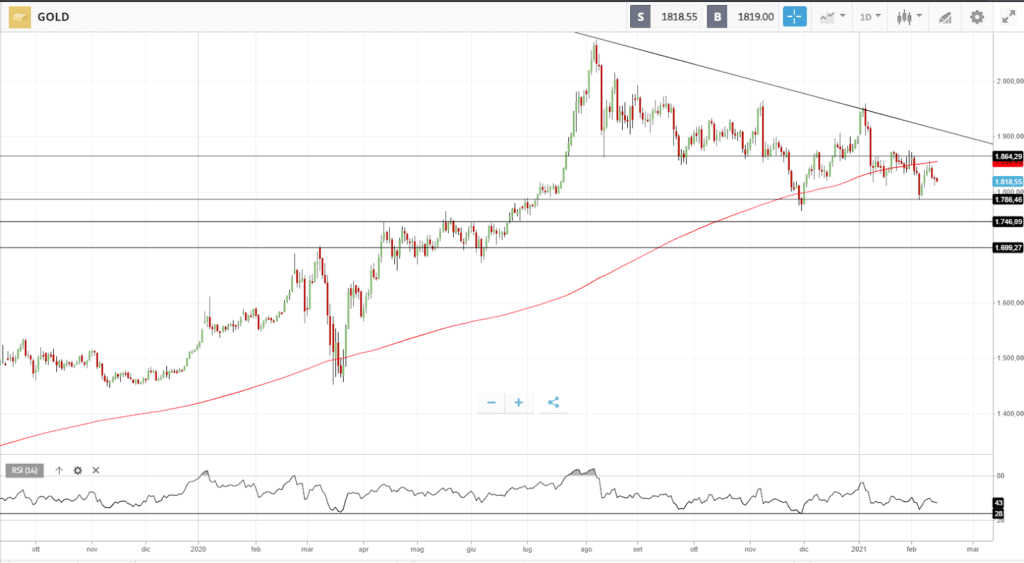The height and width of the screenshot is (563, 1024).
Task: Zoom in chart with plus button
Action: pyautogui.click(x=519, y=402)
